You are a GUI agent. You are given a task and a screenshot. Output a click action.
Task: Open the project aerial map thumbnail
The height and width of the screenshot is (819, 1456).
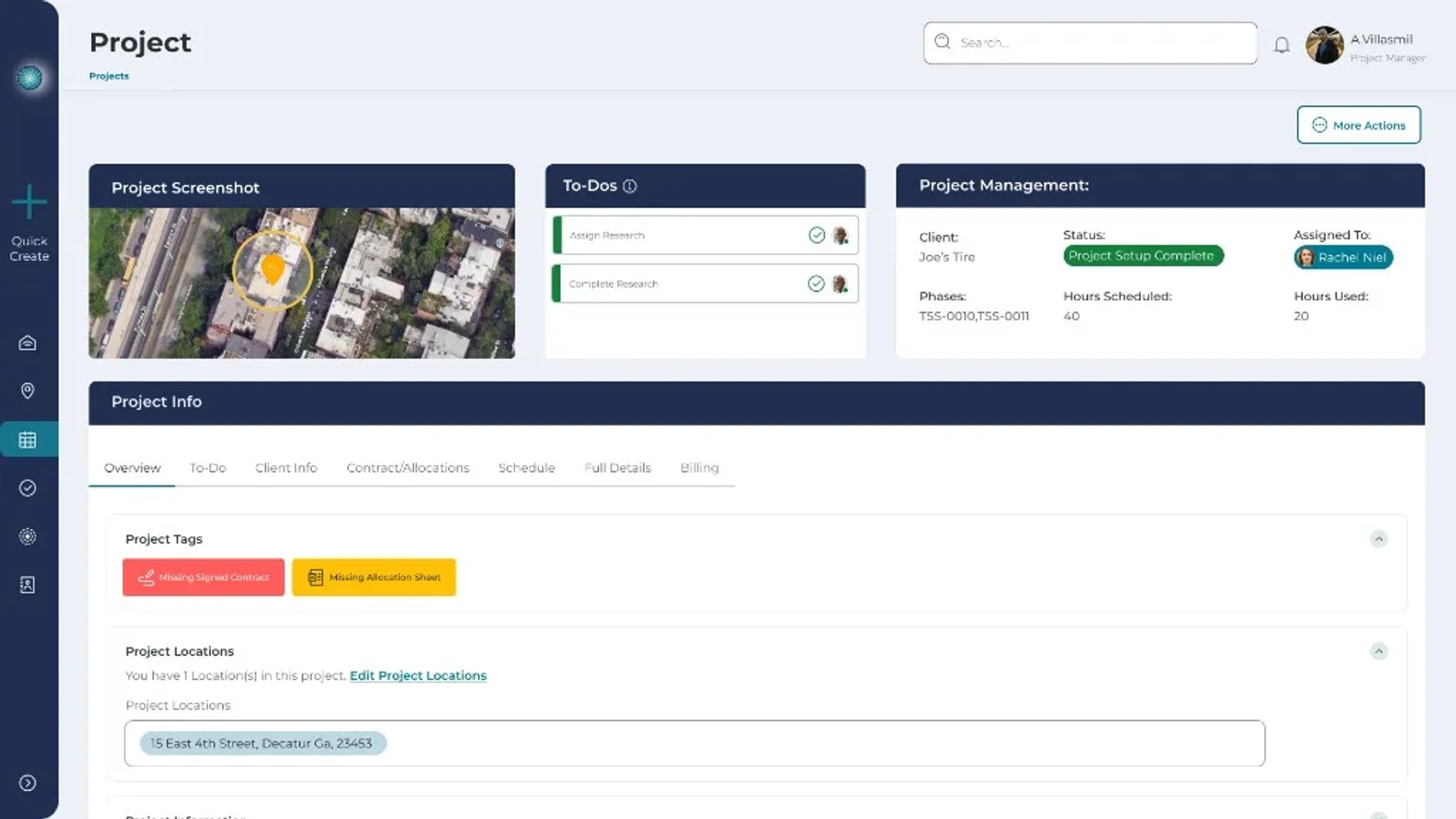(301, 283)
